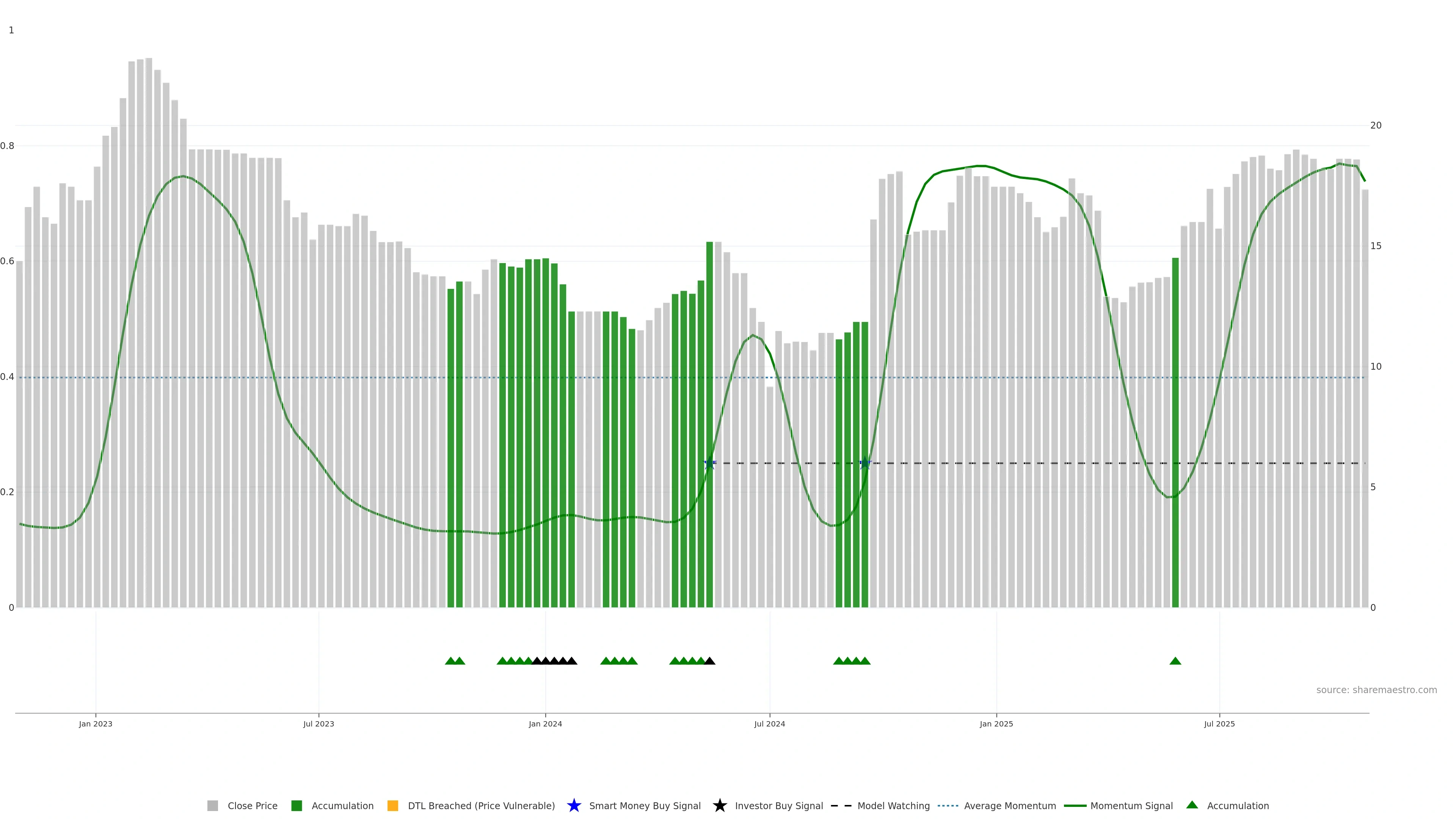Image resolution: width=1456 pixels, height=819 pixels.
Task: Click the blue star marker near Jul 2024
Action: pos(709,463)
